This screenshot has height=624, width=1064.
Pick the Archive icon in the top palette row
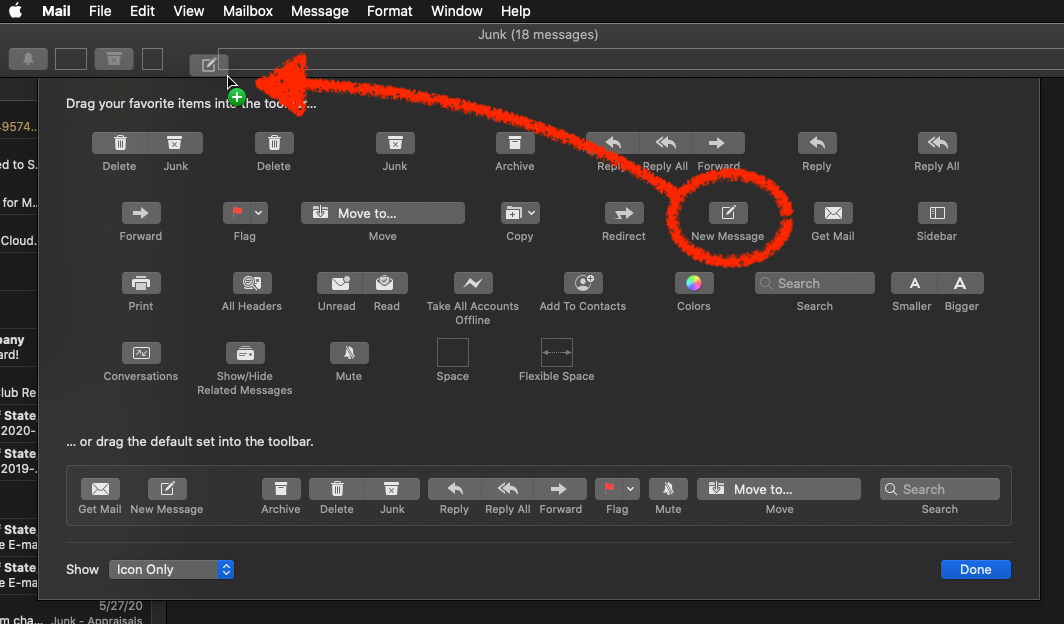[515, 143]
